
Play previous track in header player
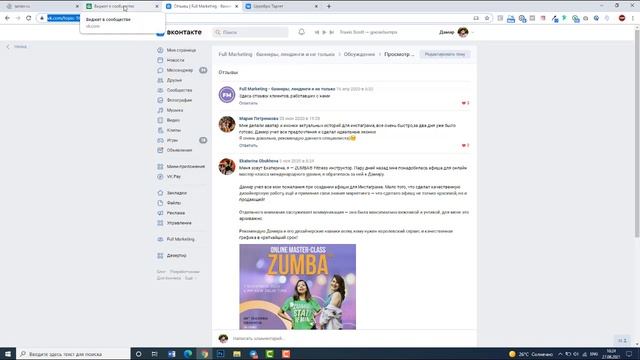[316, 32]
